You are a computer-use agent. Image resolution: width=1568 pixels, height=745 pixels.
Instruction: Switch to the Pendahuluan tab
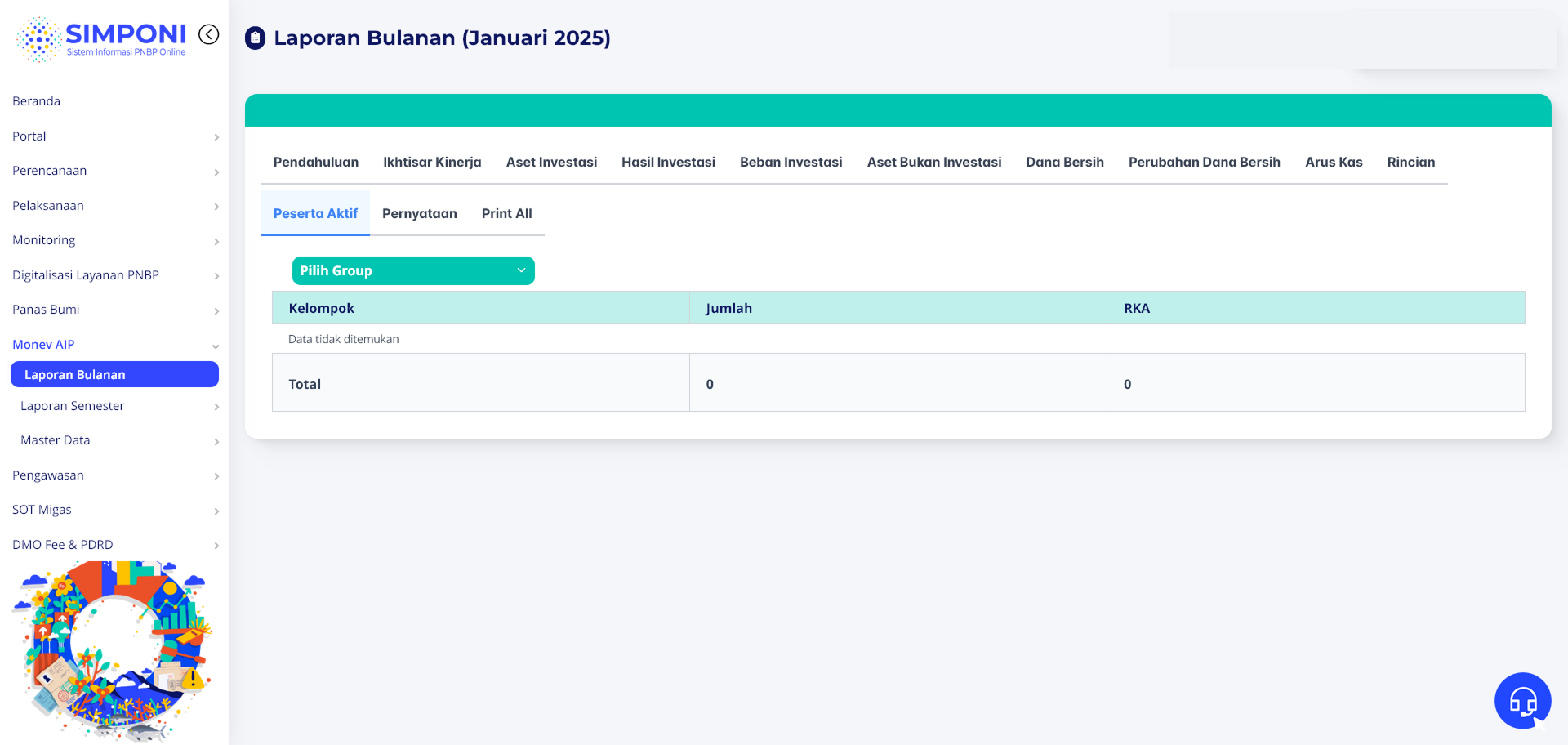point(316,162)
